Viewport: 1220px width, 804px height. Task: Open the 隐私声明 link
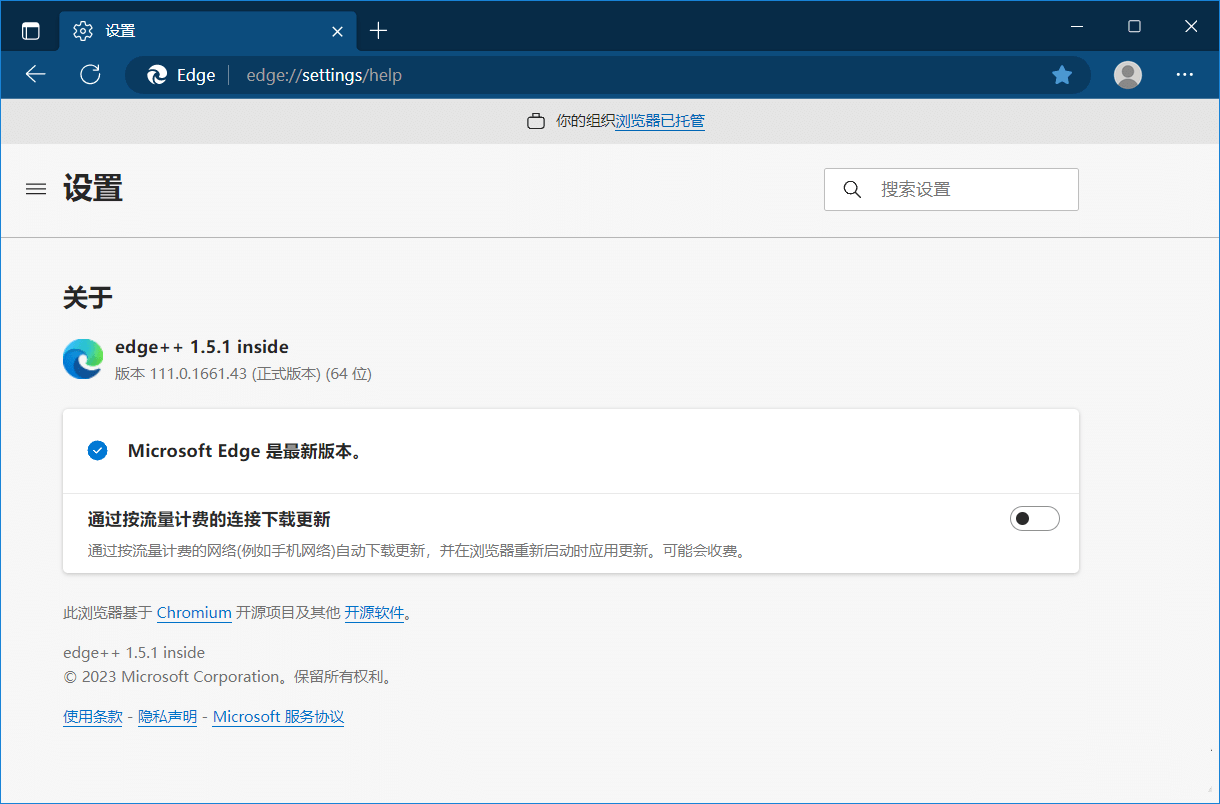(167, 716)
